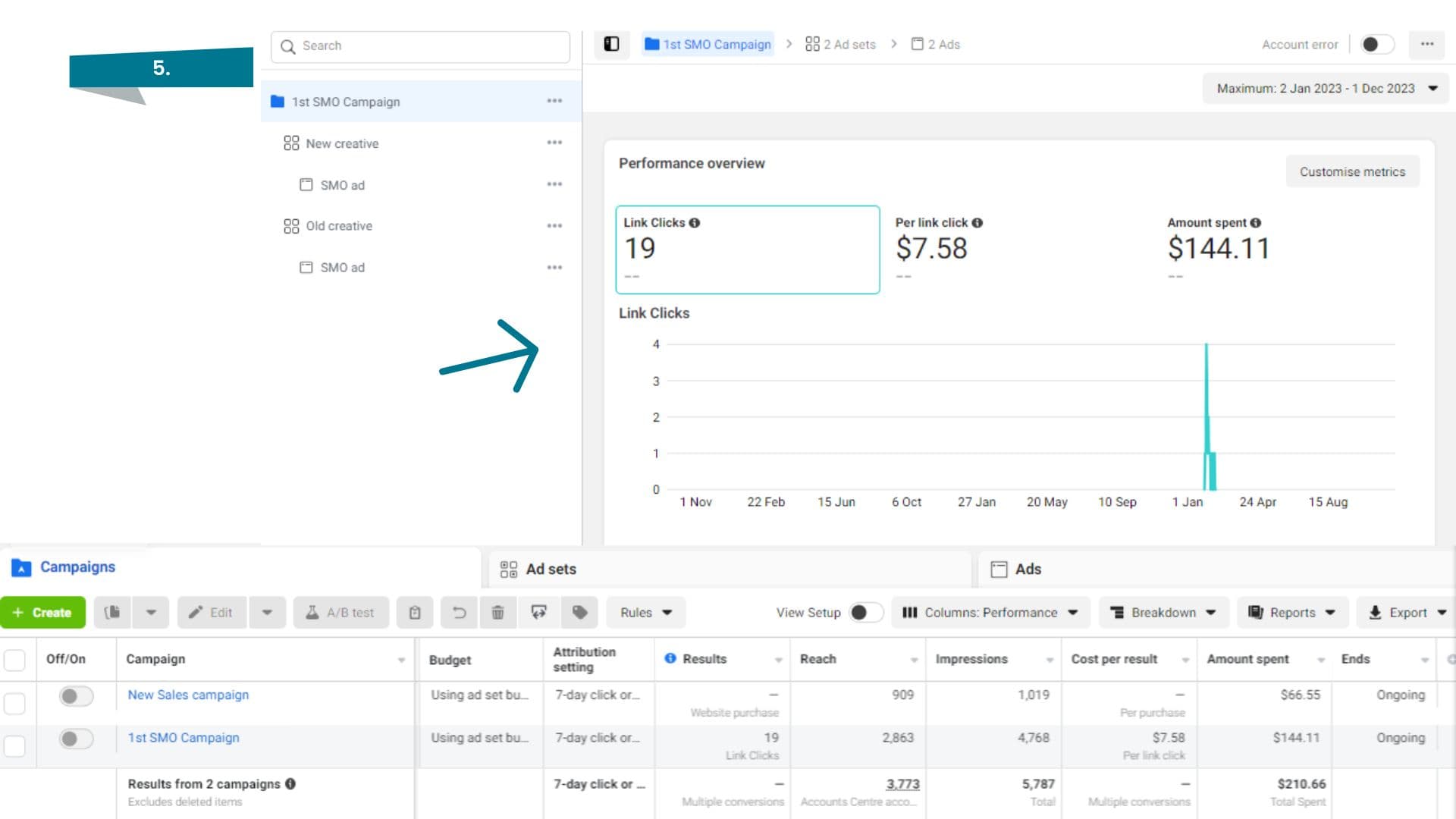Toggle the Account error switch
The width and height of the screenshot is (1456, 819).
point(1376,44)
